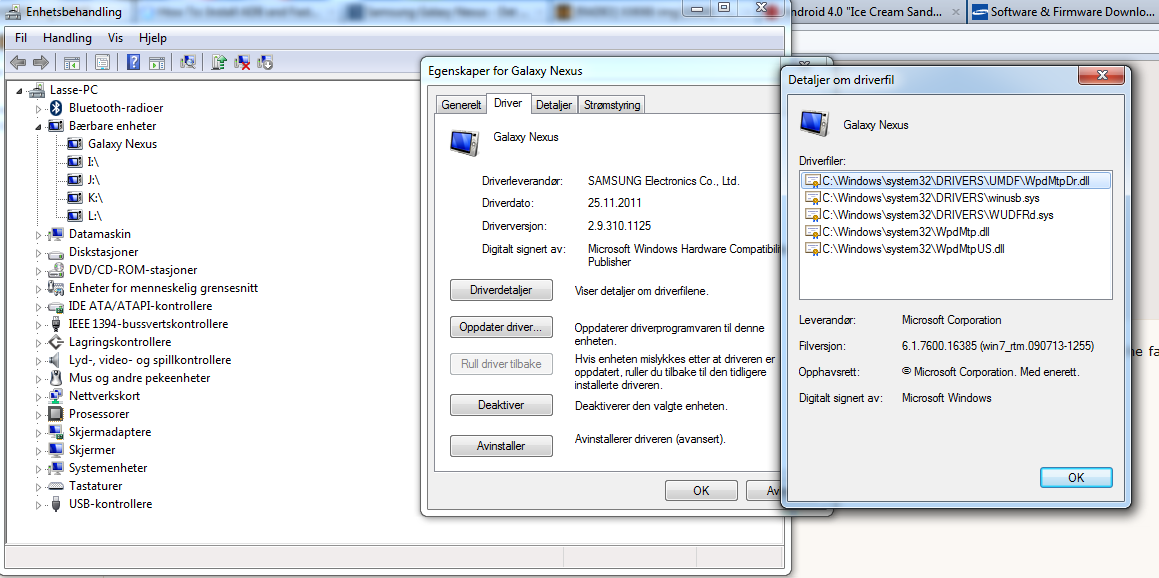Select the Skjermadaptere category icon

click(x=55, y=432)
